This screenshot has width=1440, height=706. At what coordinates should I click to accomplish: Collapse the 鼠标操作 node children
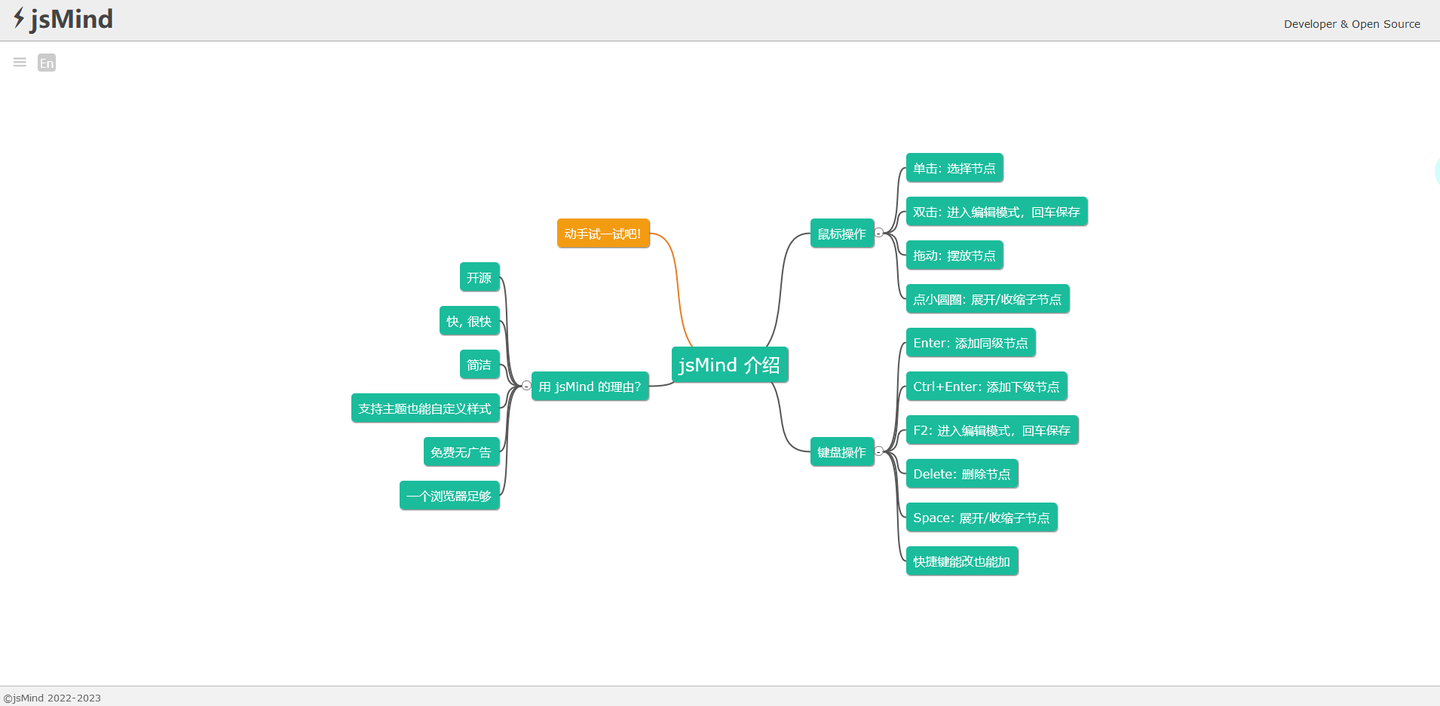878,233
